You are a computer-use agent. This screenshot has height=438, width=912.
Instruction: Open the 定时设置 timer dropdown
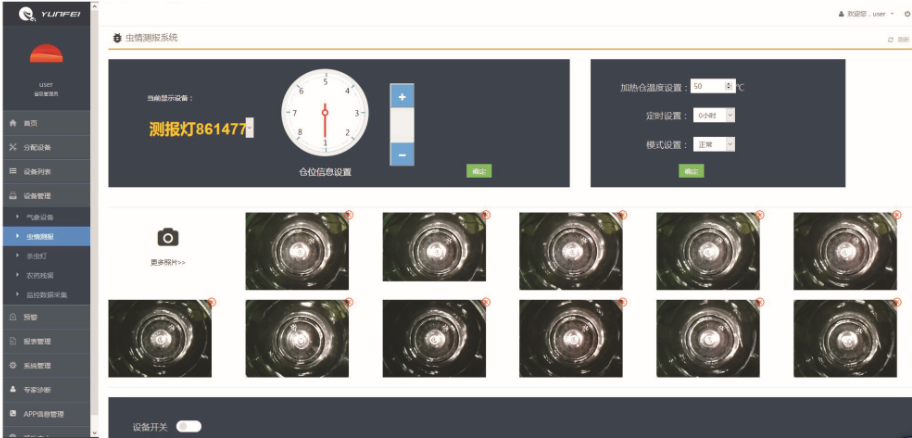(716, 115)
